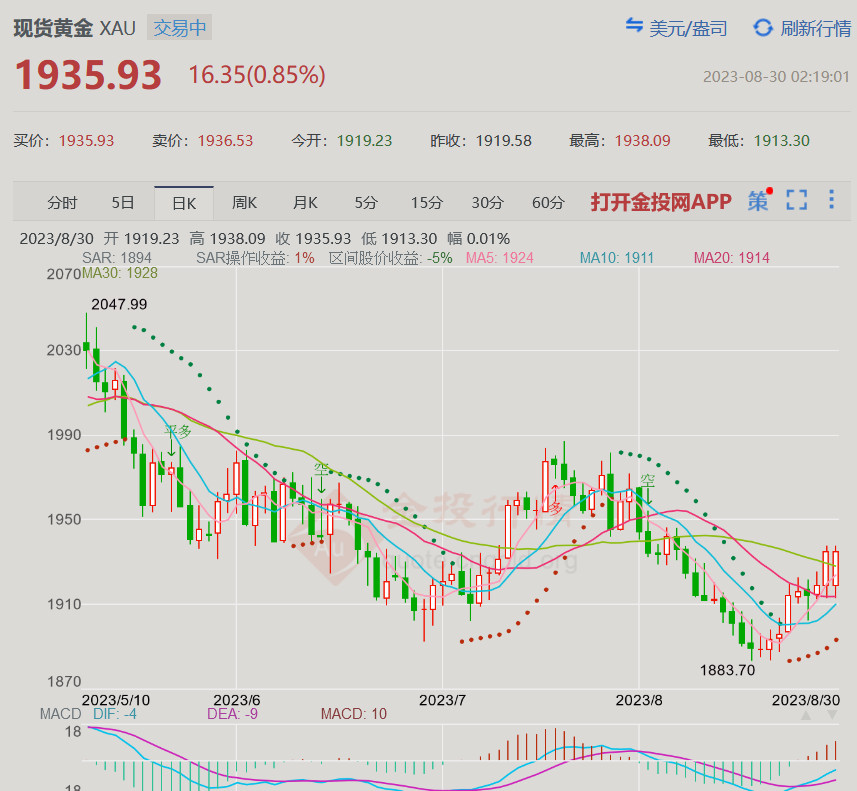857x791 pixels.
Task: Select the 月K monthly candlestick tab
Action: pyautogui.click(x=305, y=203)
